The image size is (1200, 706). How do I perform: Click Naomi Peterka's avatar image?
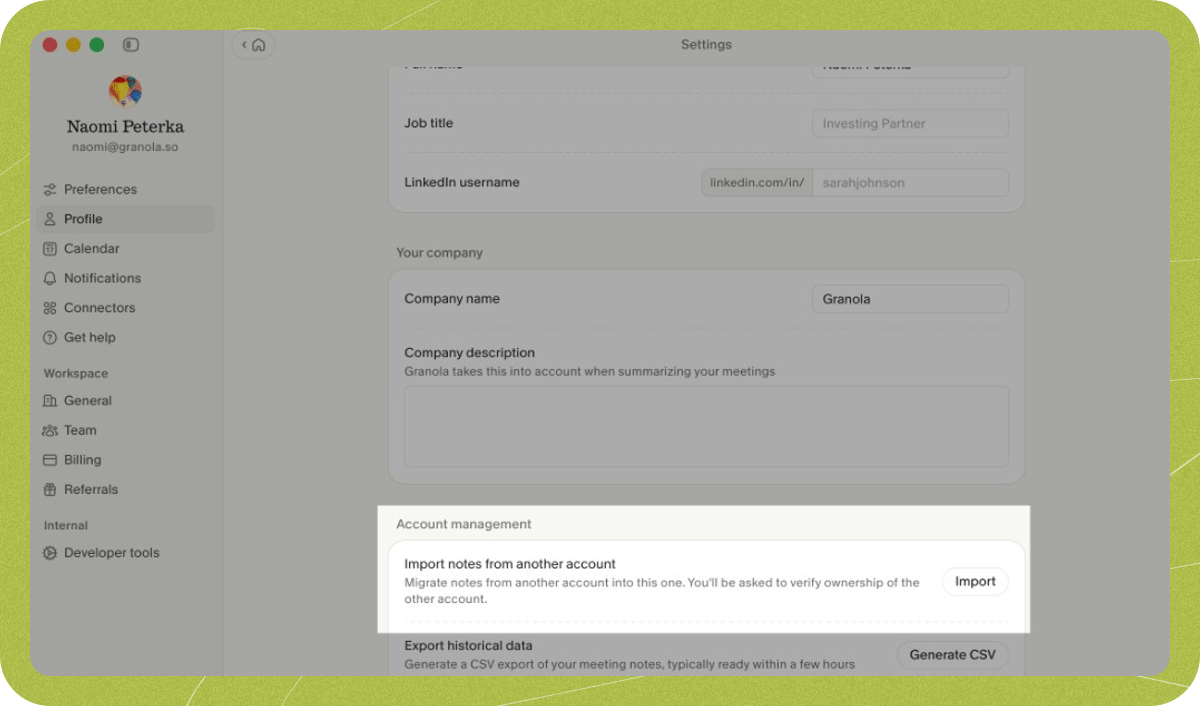pos(125,92)
